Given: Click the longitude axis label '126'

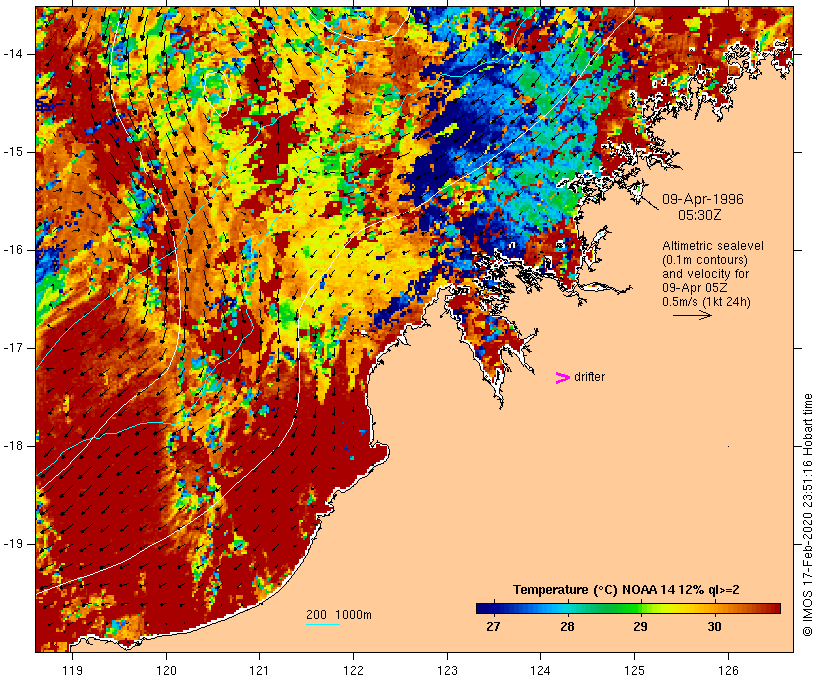Looking at the screenshot, I should click(728, 670).
